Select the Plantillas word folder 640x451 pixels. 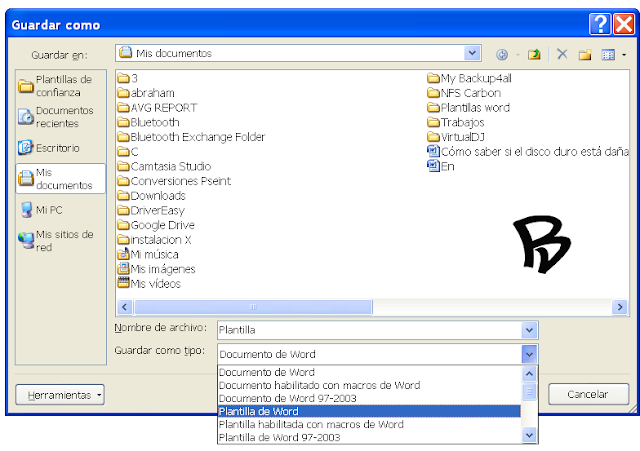469,108
